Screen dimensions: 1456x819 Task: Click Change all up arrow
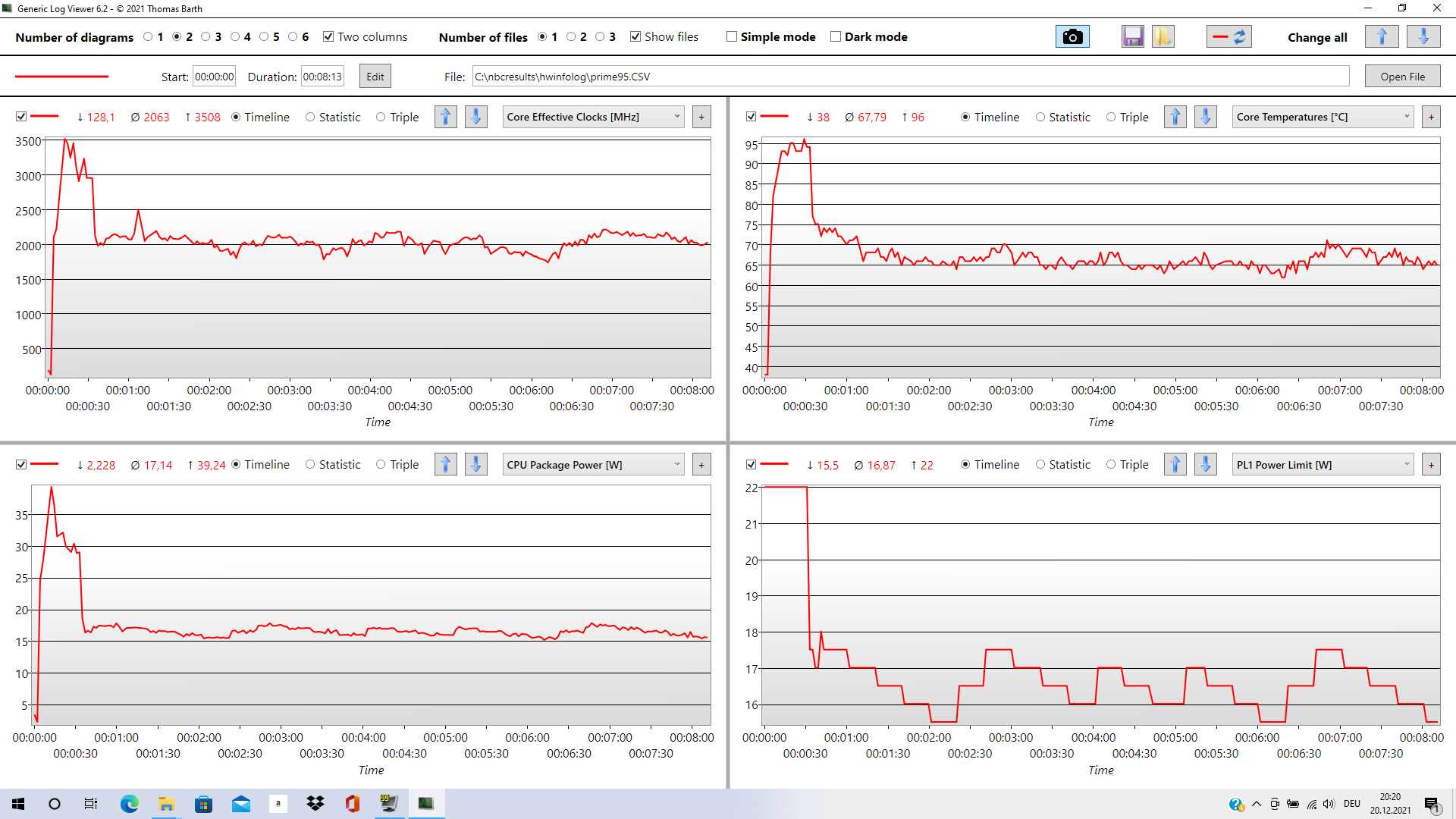(x=1381, y=36)
